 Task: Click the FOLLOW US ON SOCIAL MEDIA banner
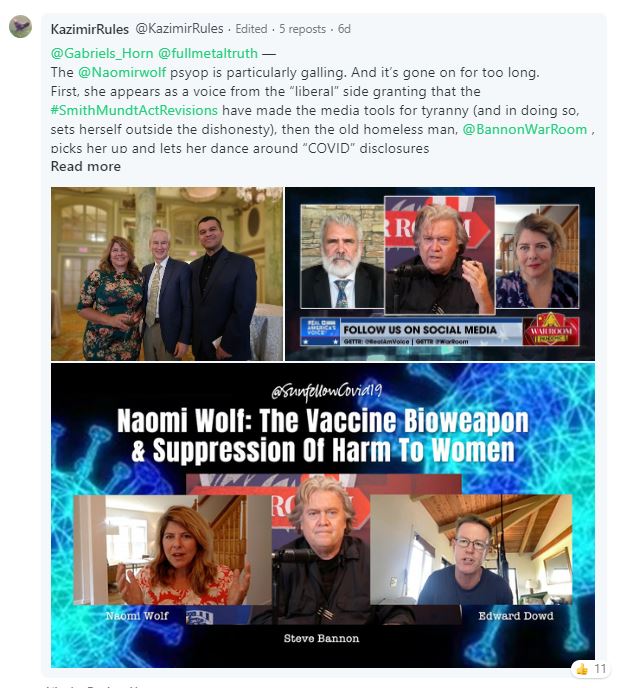pyautogui.click(x=420, y=330)
